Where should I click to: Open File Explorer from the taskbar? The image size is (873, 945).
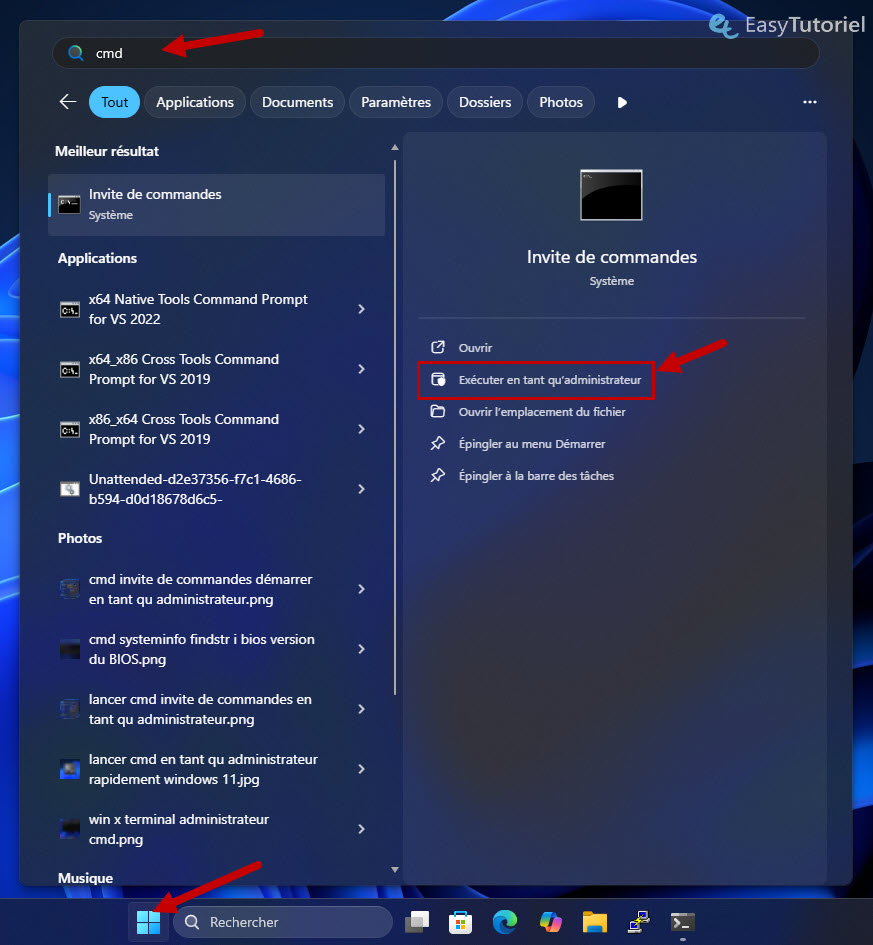click(x=595, y=921)
